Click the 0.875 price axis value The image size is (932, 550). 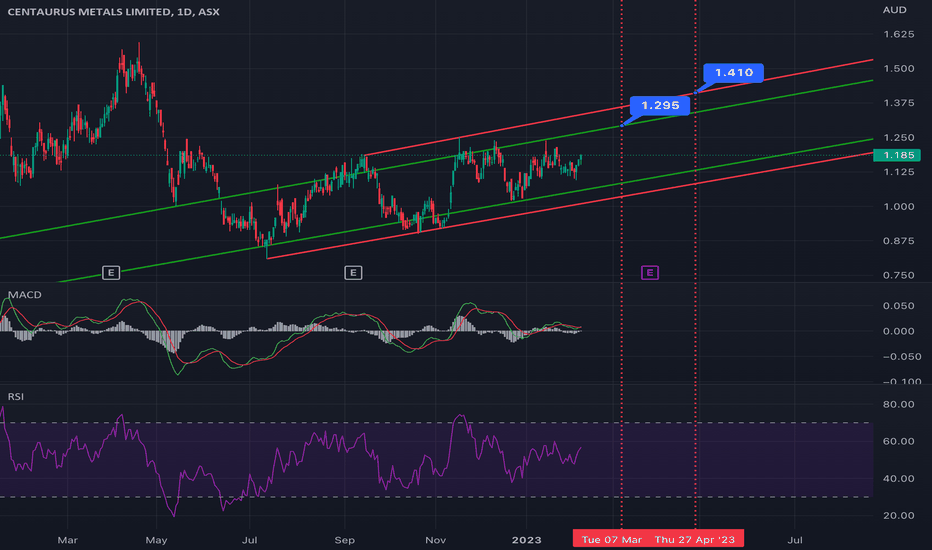tap(899, 241)
